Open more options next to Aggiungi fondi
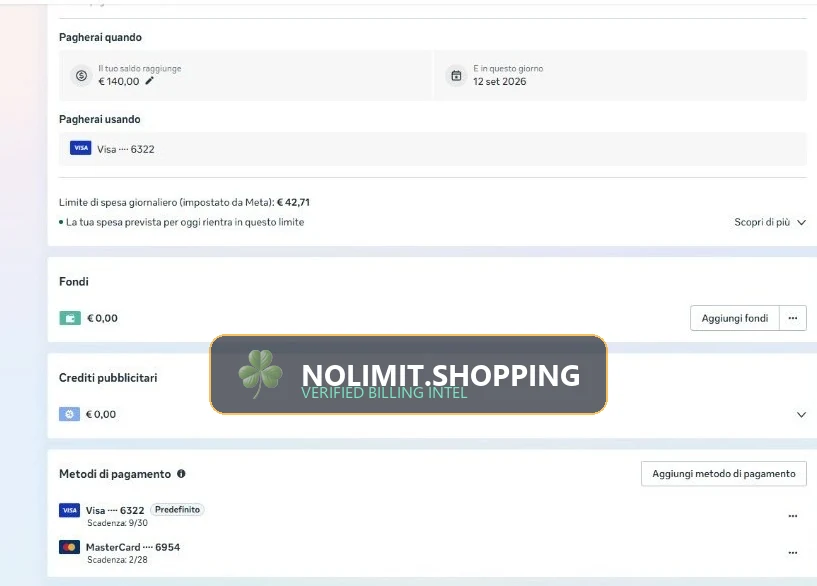 (x=793, y=318)
